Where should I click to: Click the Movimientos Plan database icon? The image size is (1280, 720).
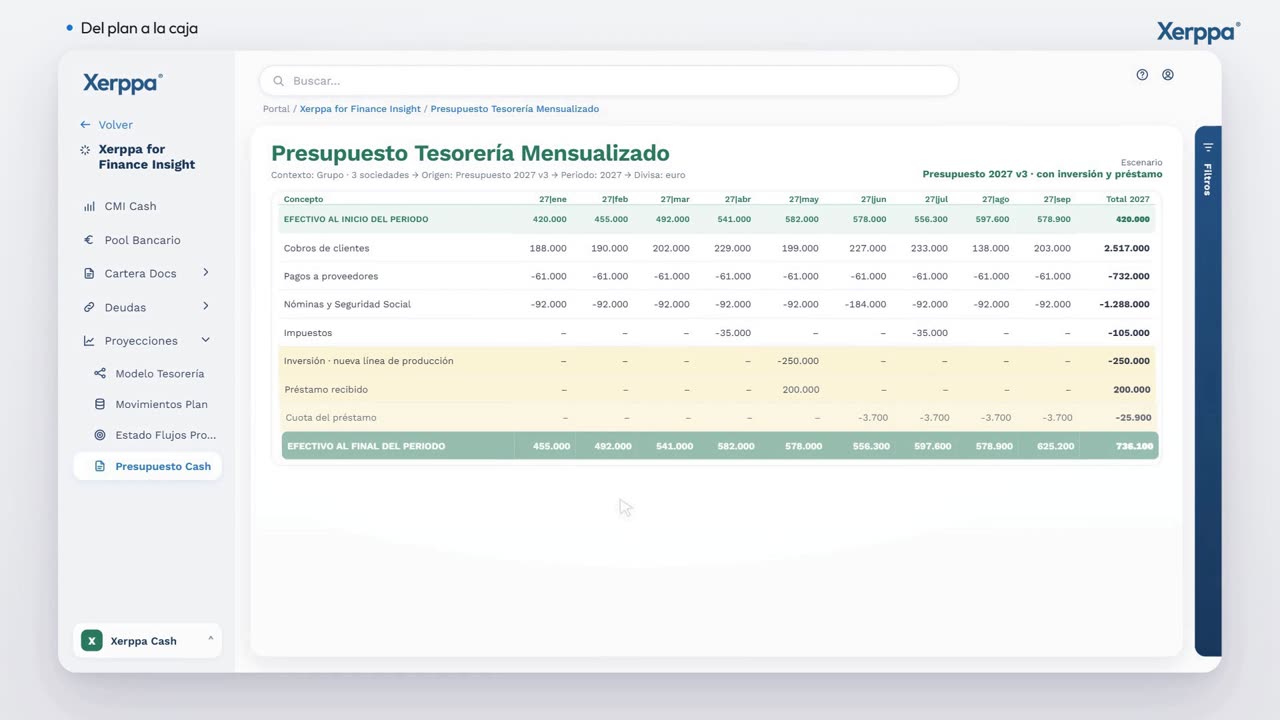click(x=100, y=404)
